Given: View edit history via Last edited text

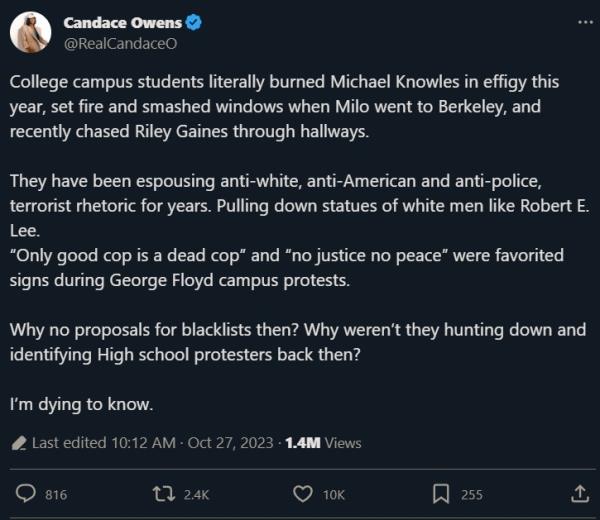Looking at the screenshot, I should 103,443.
